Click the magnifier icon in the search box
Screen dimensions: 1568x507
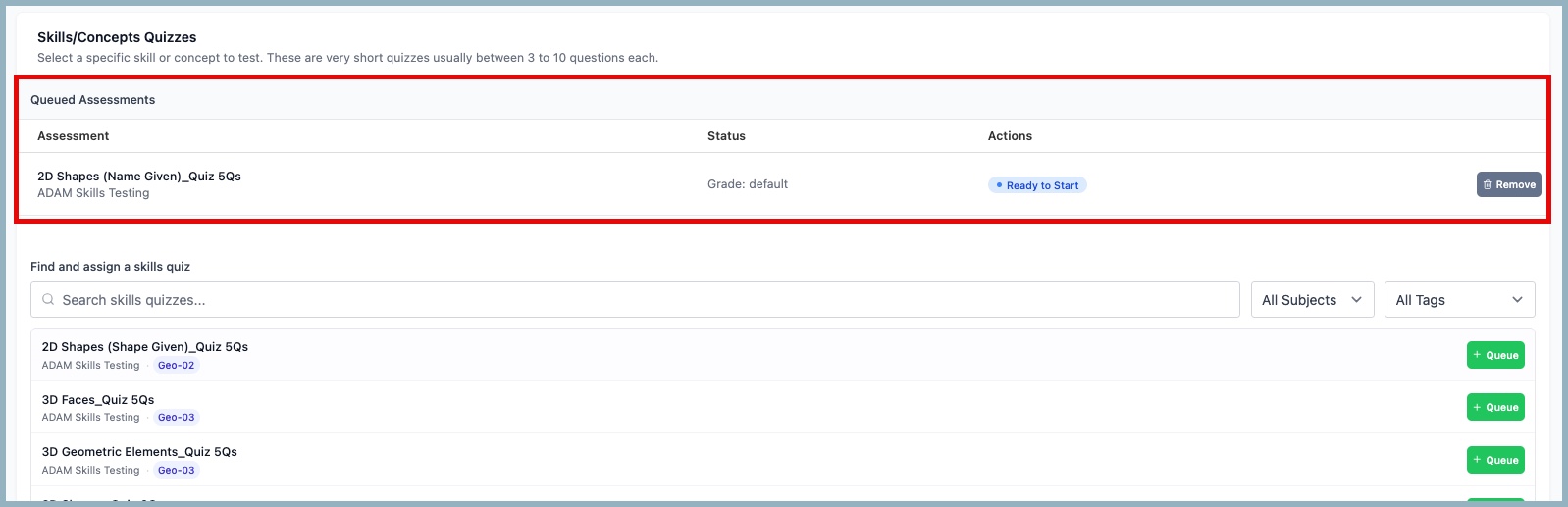[x=48, y=300]
